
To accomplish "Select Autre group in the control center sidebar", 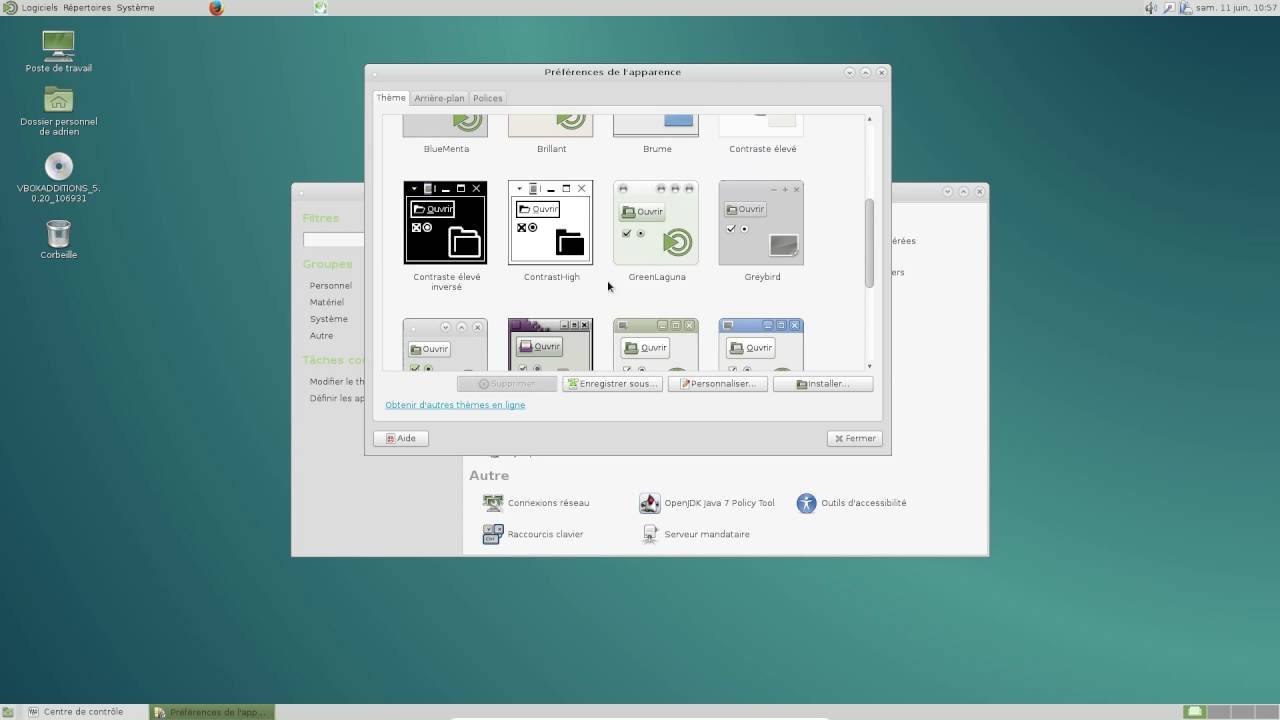I will pos(321,336).
